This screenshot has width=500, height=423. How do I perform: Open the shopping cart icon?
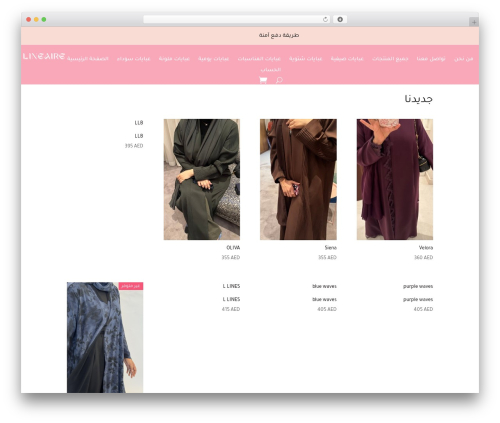(263, 80)
